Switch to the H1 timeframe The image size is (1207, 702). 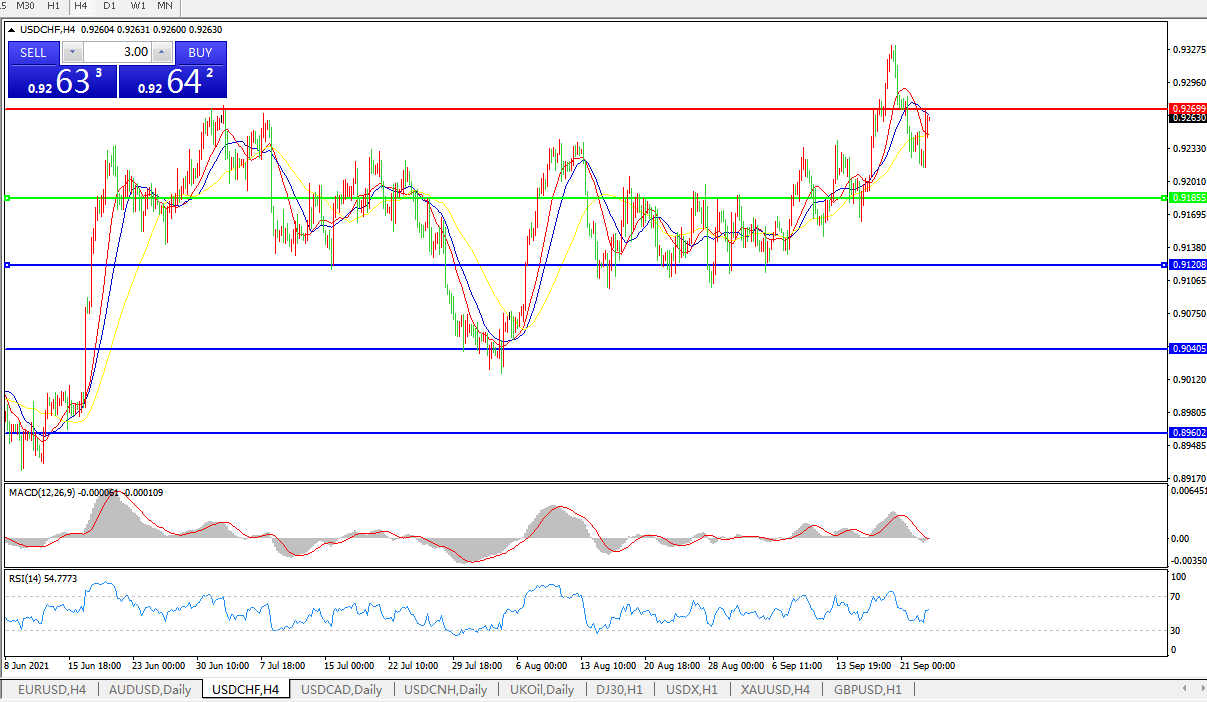tap(54, 6)
